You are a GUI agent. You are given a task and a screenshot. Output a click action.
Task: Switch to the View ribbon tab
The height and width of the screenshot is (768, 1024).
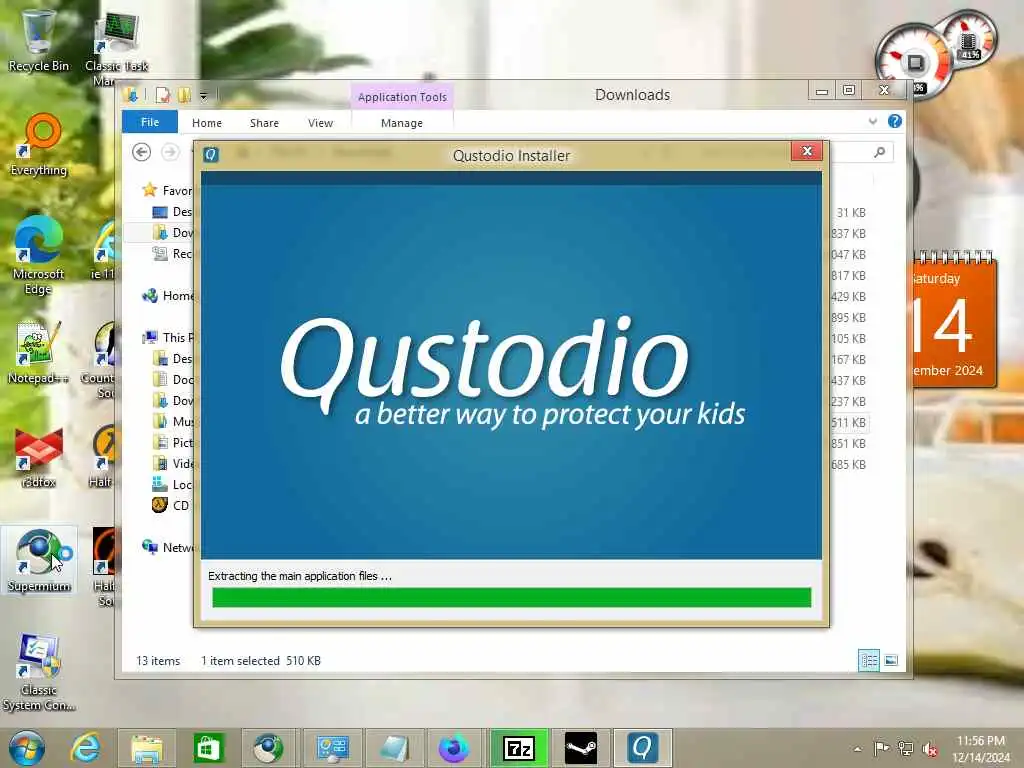point(320,123)
